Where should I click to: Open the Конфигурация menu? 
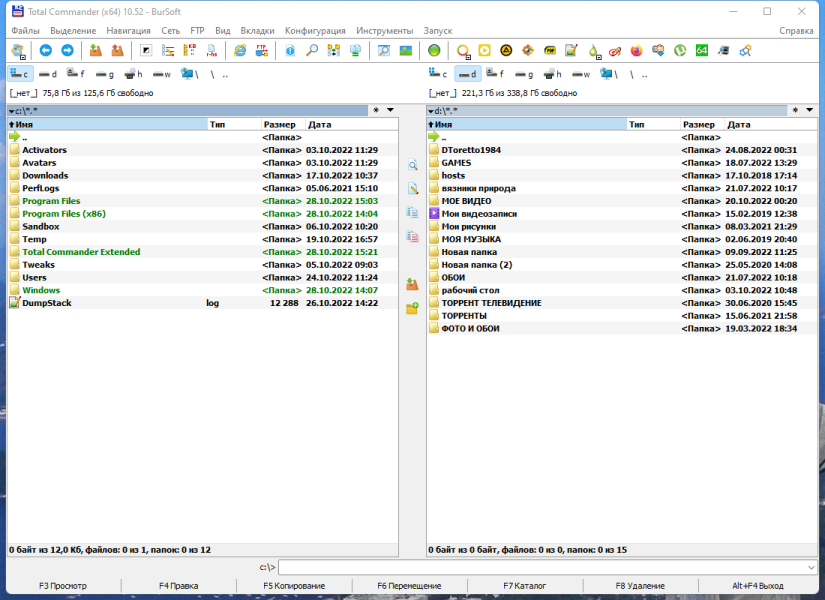[x=315, y=31]
